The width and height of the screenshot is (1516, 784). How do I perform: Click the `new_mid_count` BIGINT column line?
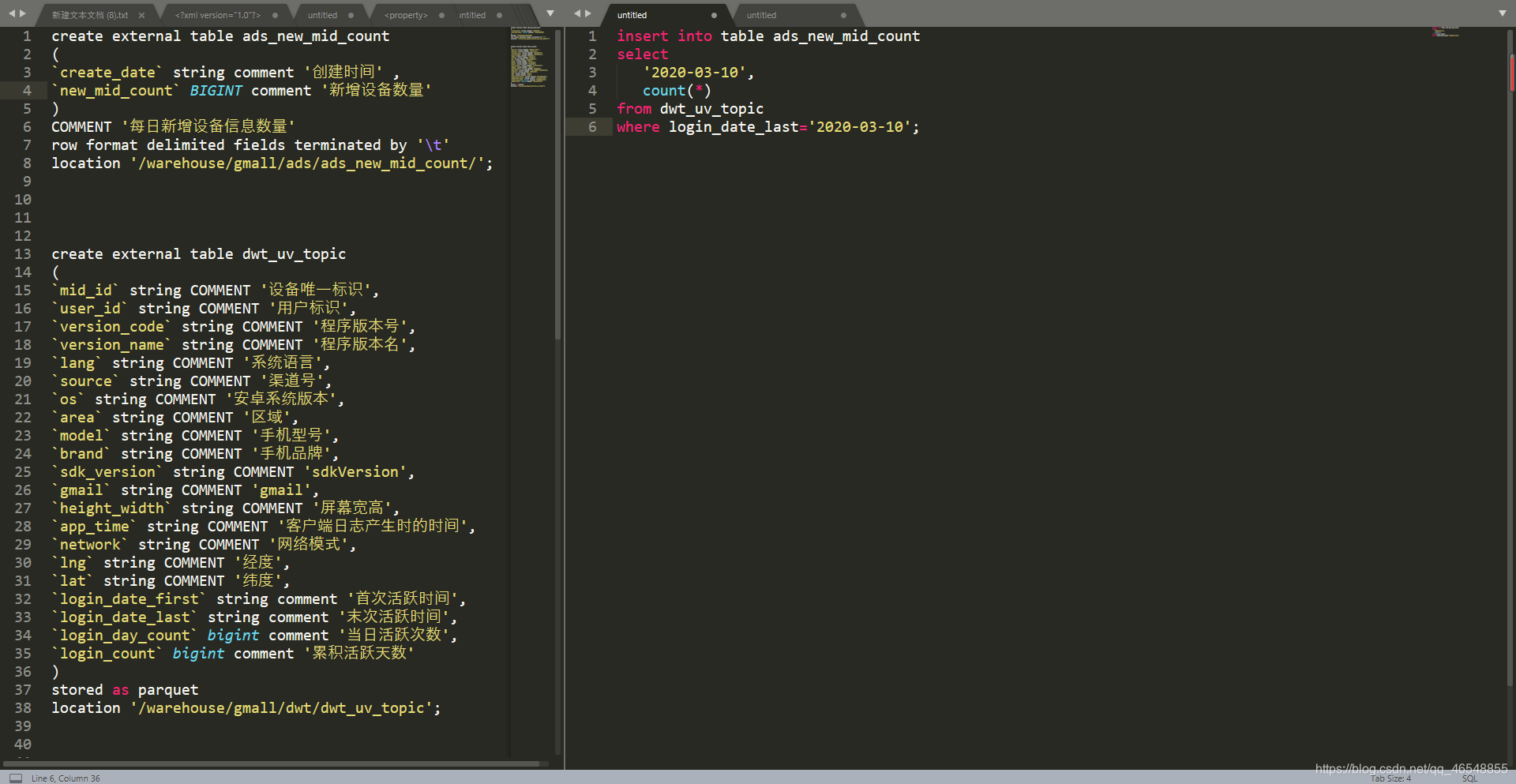pos(242,91)
